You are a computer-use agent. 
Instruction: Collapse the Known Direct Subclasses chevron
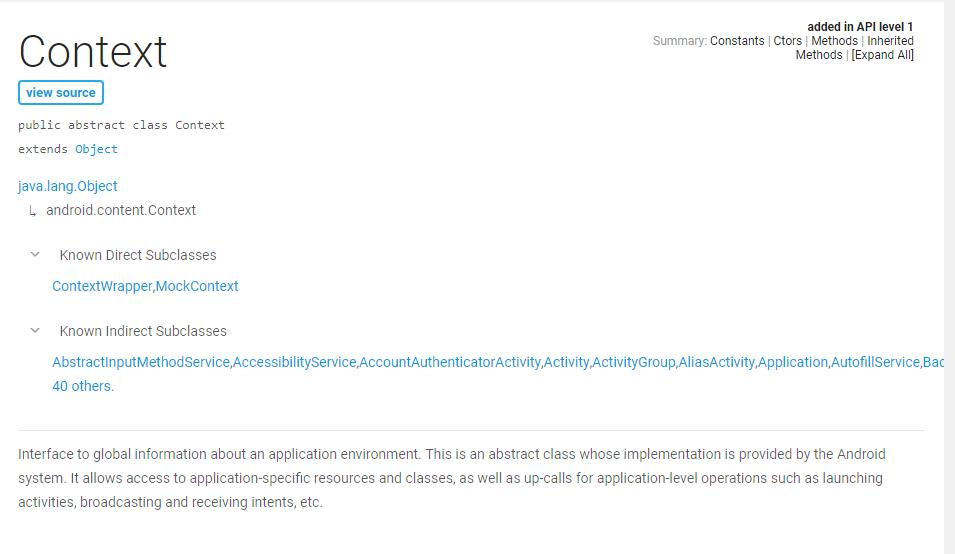point(35,255)
